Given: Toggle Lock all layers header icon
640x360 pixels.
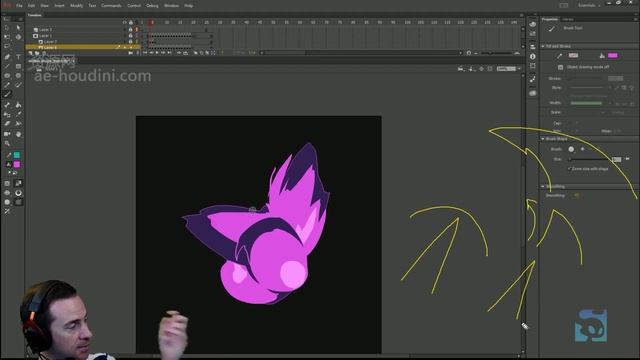Looking at the screenshot, I should pos(131,22).
